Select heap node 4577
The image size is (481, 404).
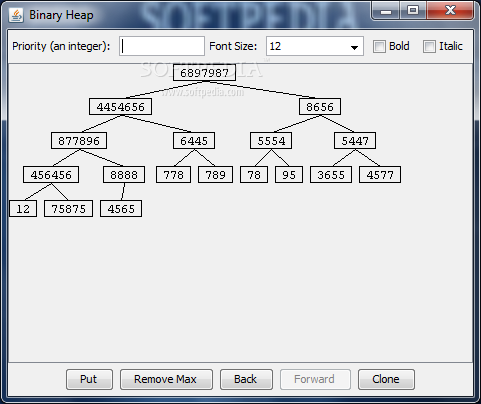pos(380,175)
